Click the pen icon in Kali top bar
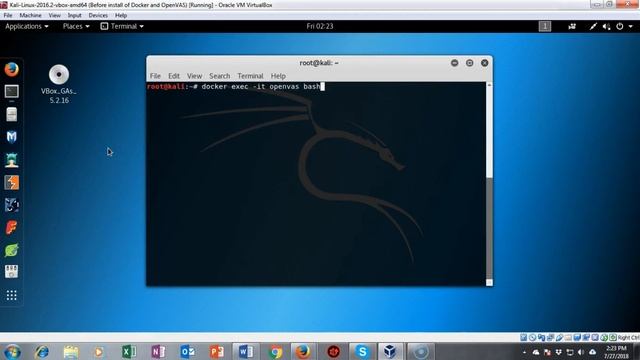 coord(593,26)
